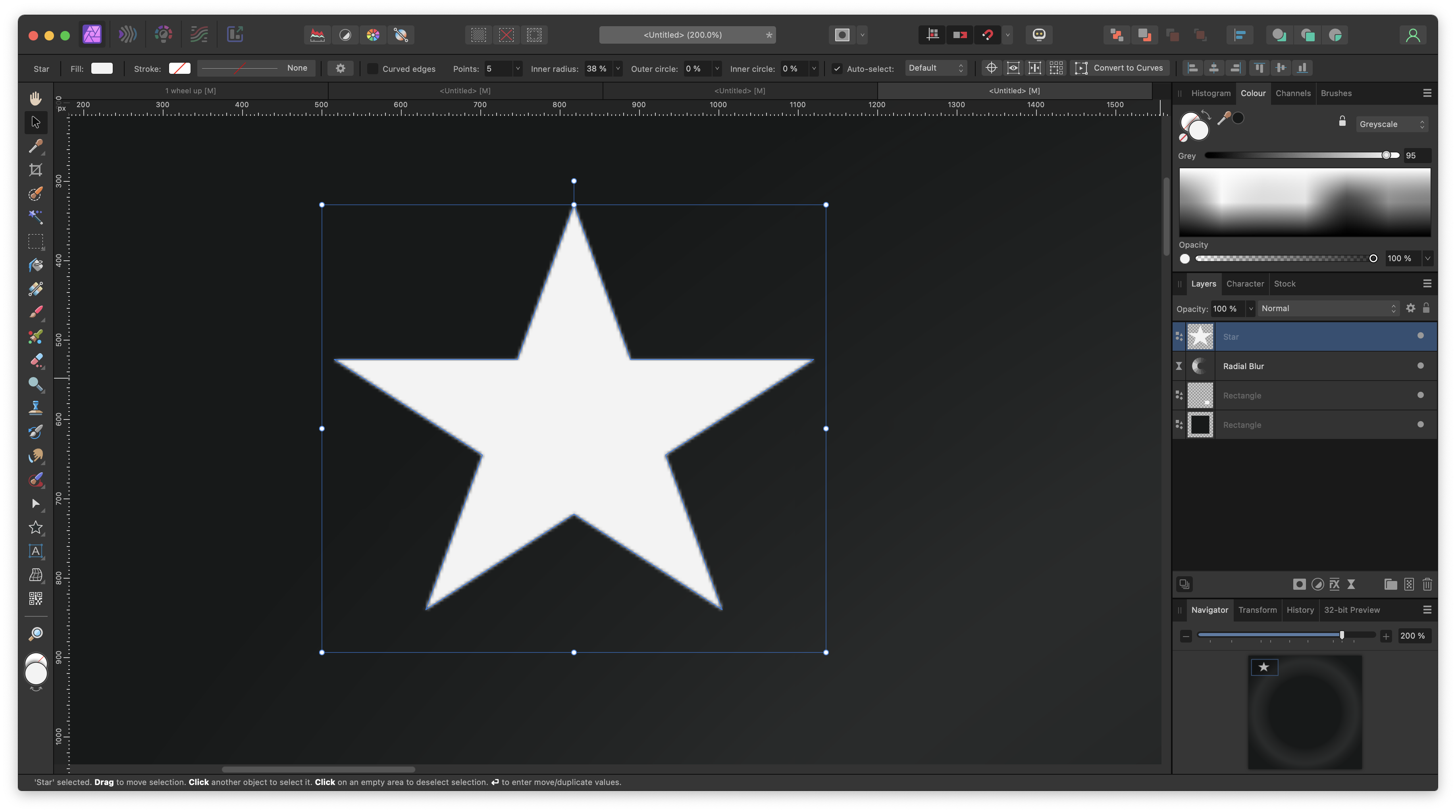
Task: Switch to the Histogram tab
Action: [x=1211, y=93]
